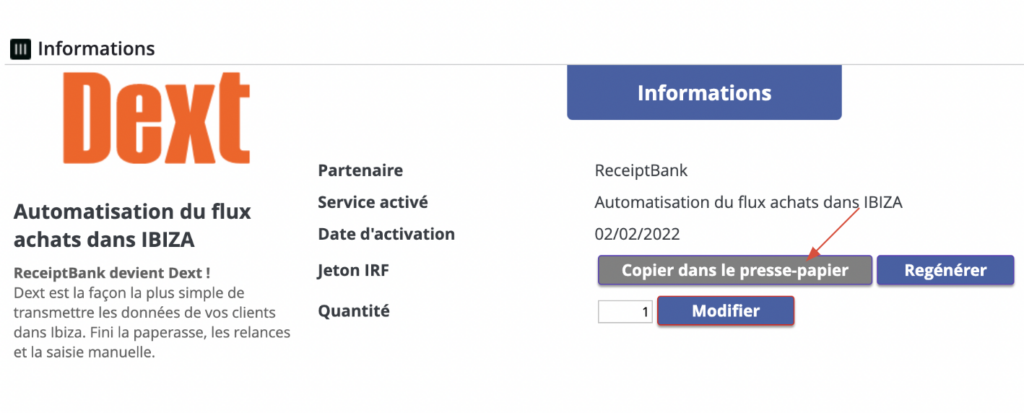Click the left 'Automatisation du flux achats' heading
The width and height of the screenshot is (1024, 413).
click(133, 225)
